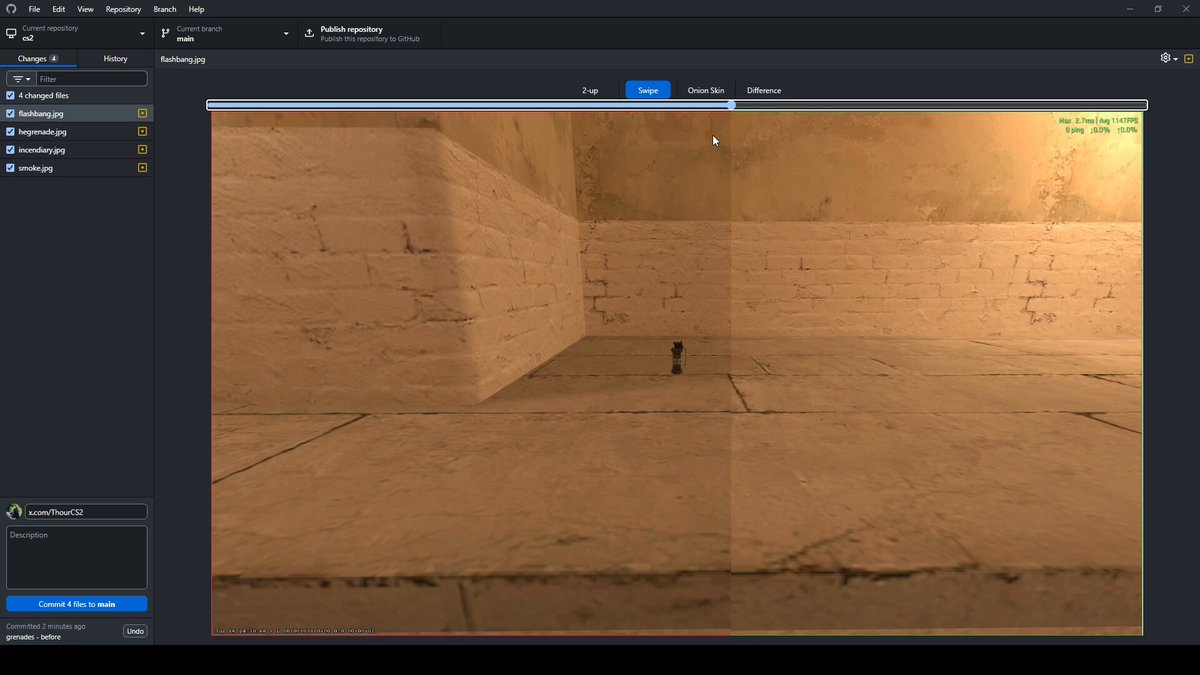Open the filter options dropdown
The image size is (1200, 675).
(21, 78)
